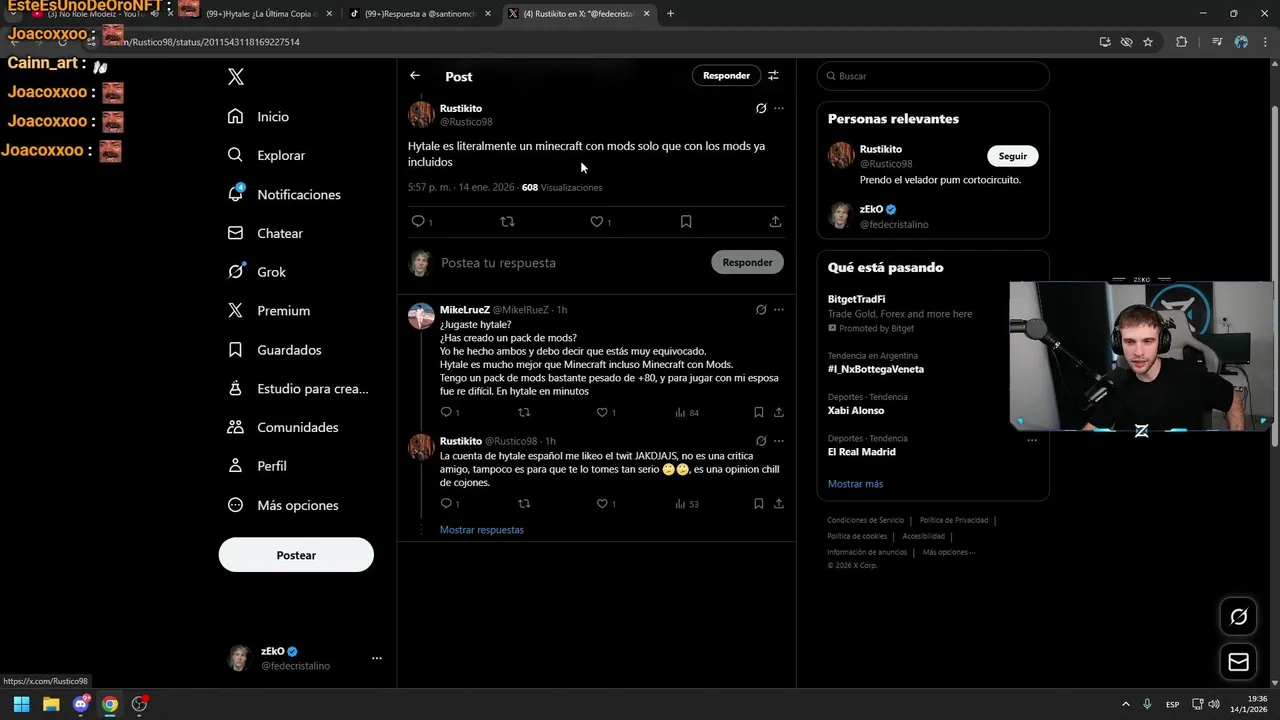Click Grok icon on Rustikito reply
1280x720 pixels.
tap(761, 441)
